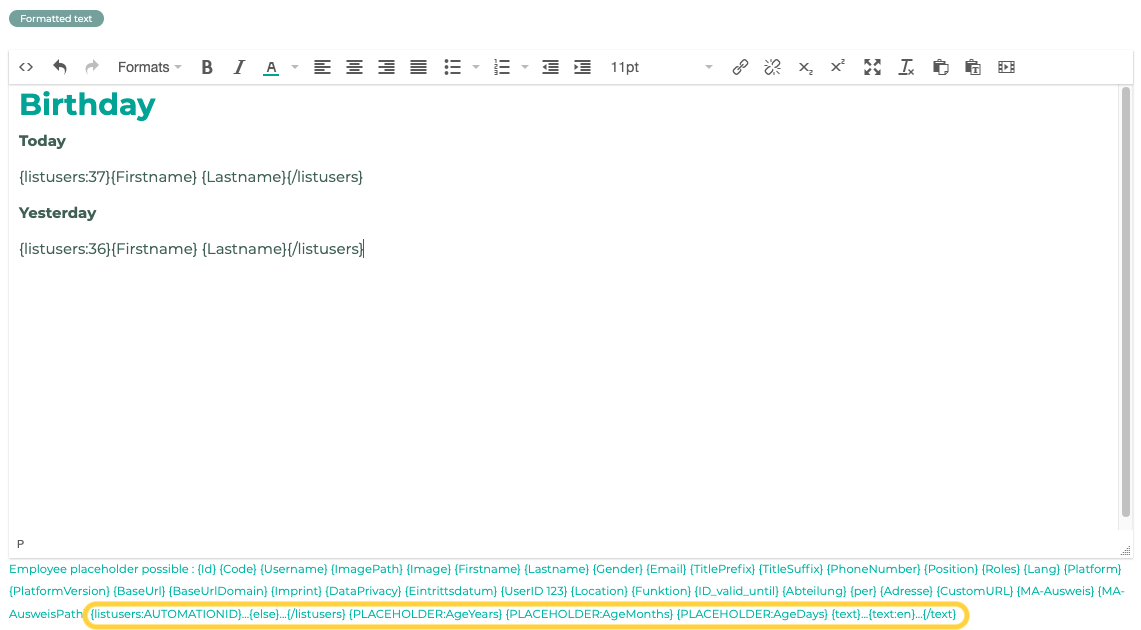1141x630 pixels.
Task: Click the {Imprint} placeholder
Action: coord(297,591)
